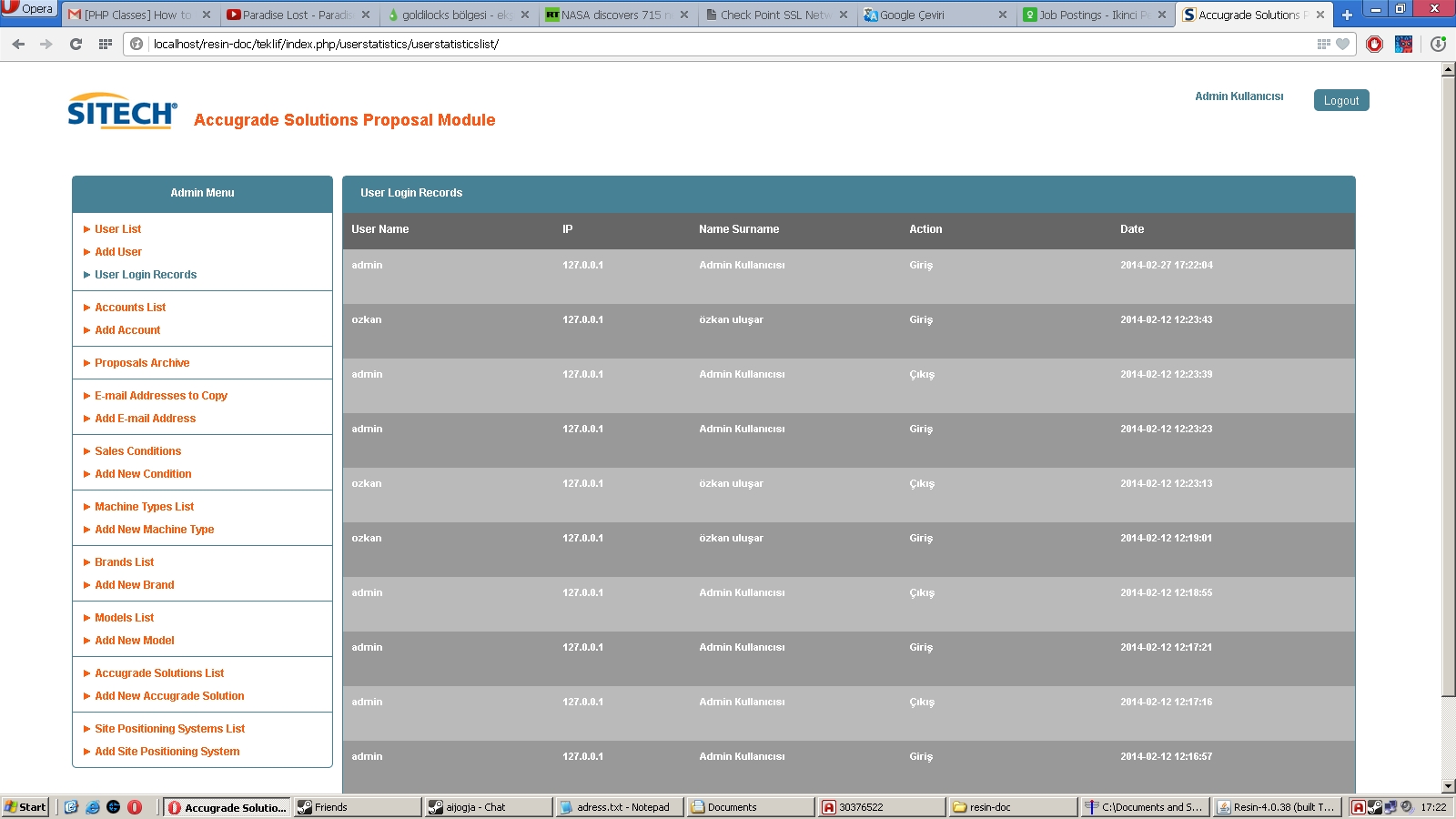Open a new tab with plus icon
The width and height of the screenshot is (1456, 819).
(x=1347, y=15)
